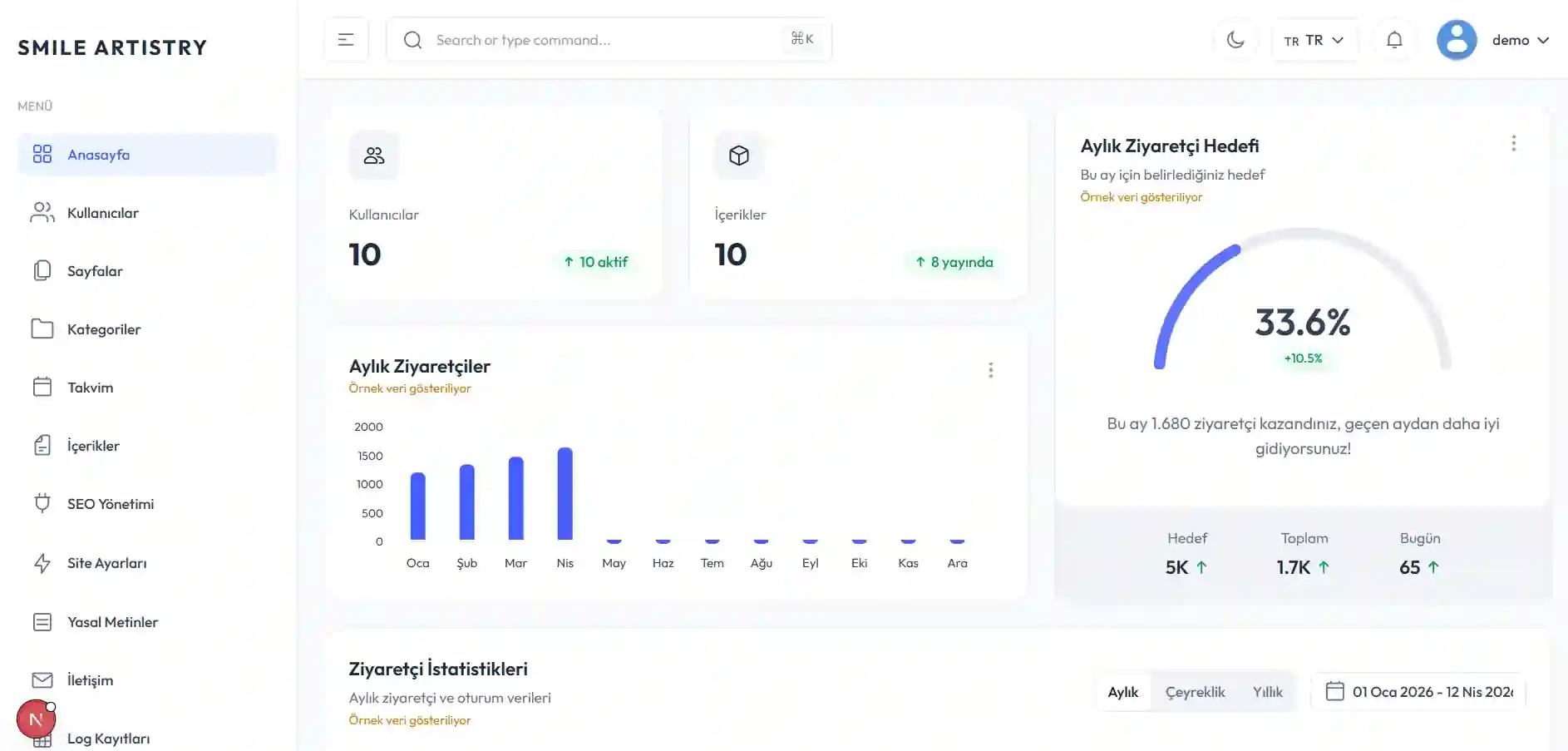Open the Kullanıcılar sidebar icon

(42, 212)
